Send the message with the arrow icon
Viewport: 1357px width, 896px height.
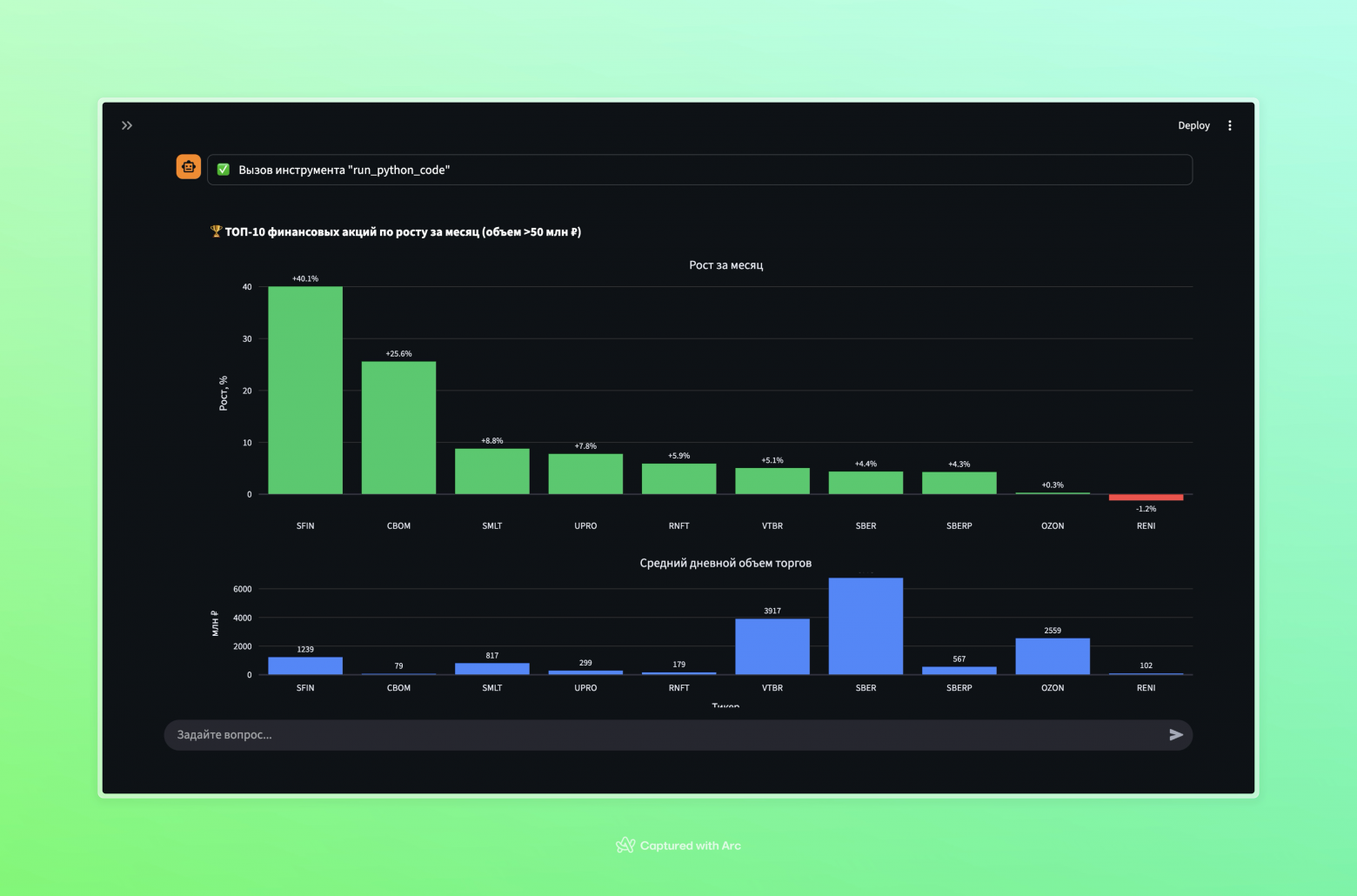pos(1176,735)
